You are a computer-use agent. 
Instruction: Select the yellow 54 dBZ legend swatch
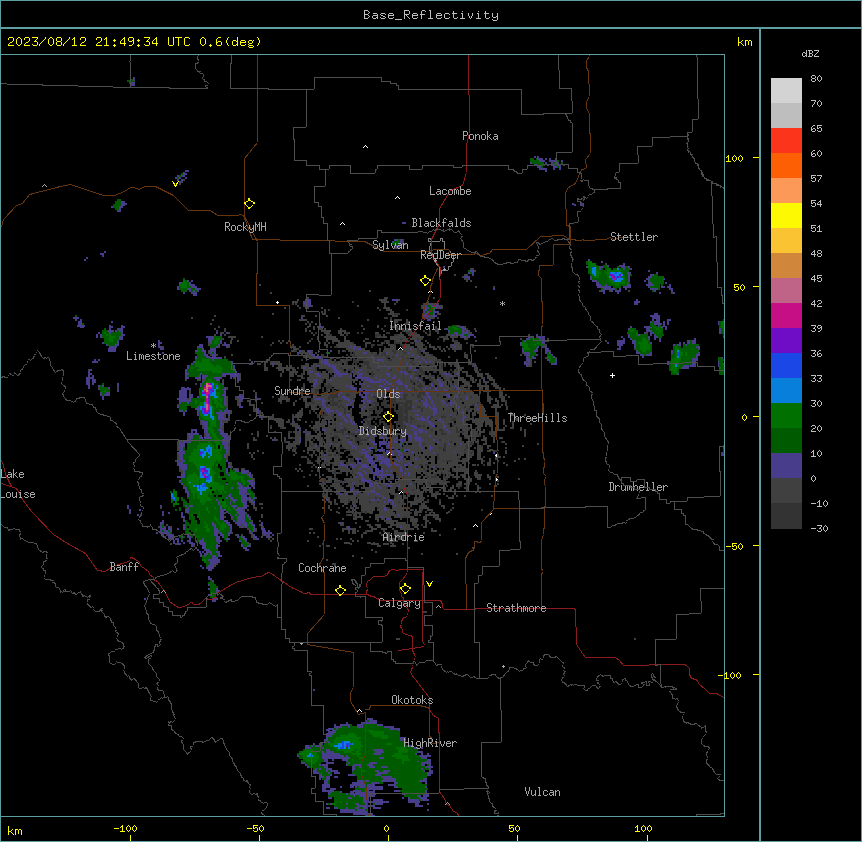[x=786, y=215]
